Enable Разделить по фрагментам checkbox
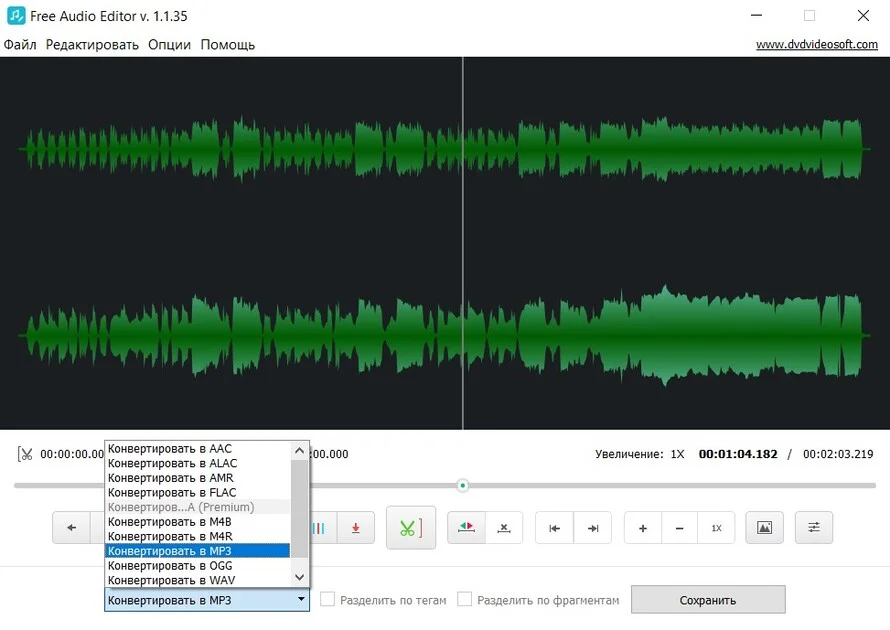This screenshot has width=890, height=630. coord(465,598)
